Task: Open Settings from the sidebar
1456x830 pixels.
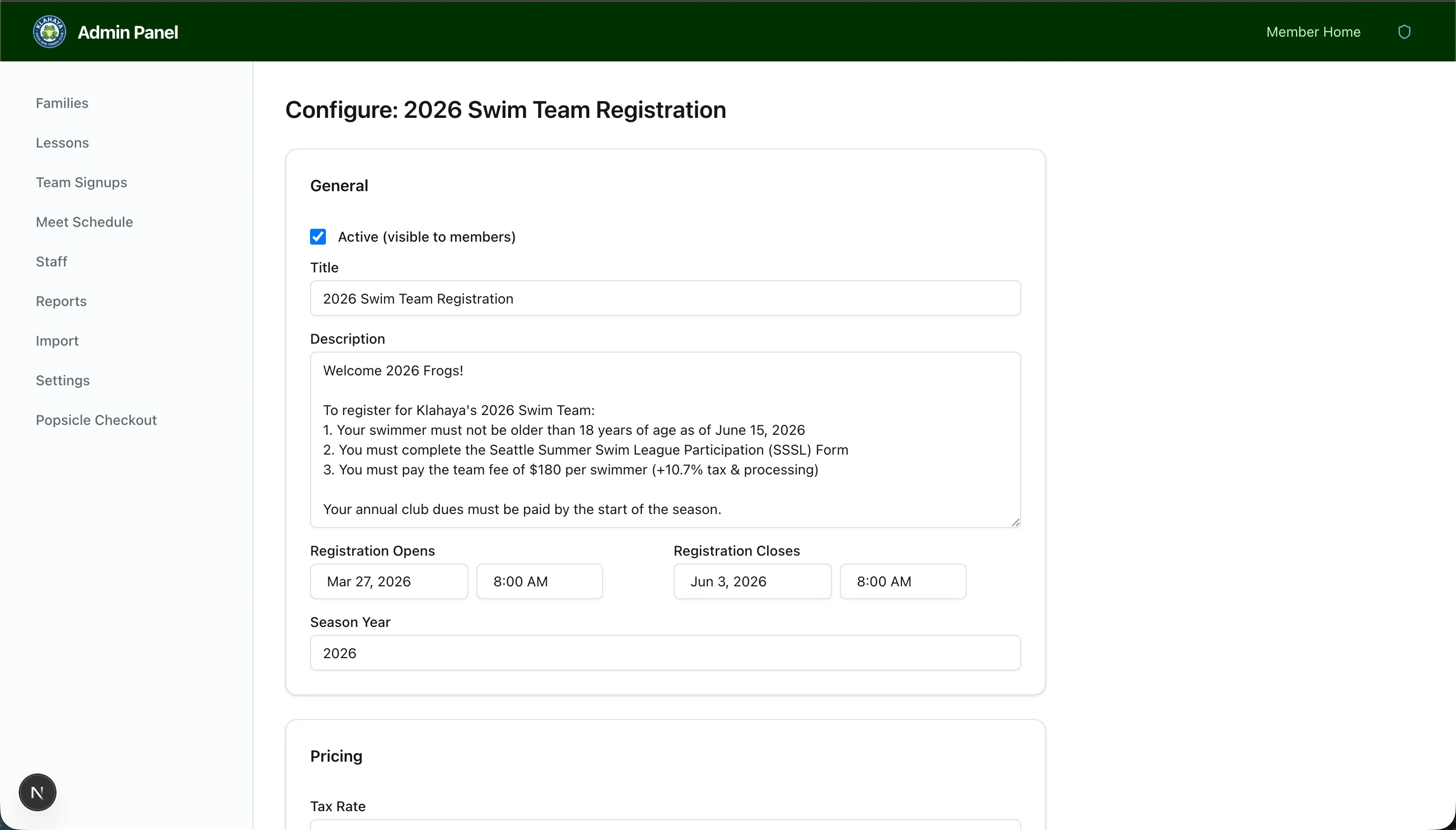Action: (63, 380)
